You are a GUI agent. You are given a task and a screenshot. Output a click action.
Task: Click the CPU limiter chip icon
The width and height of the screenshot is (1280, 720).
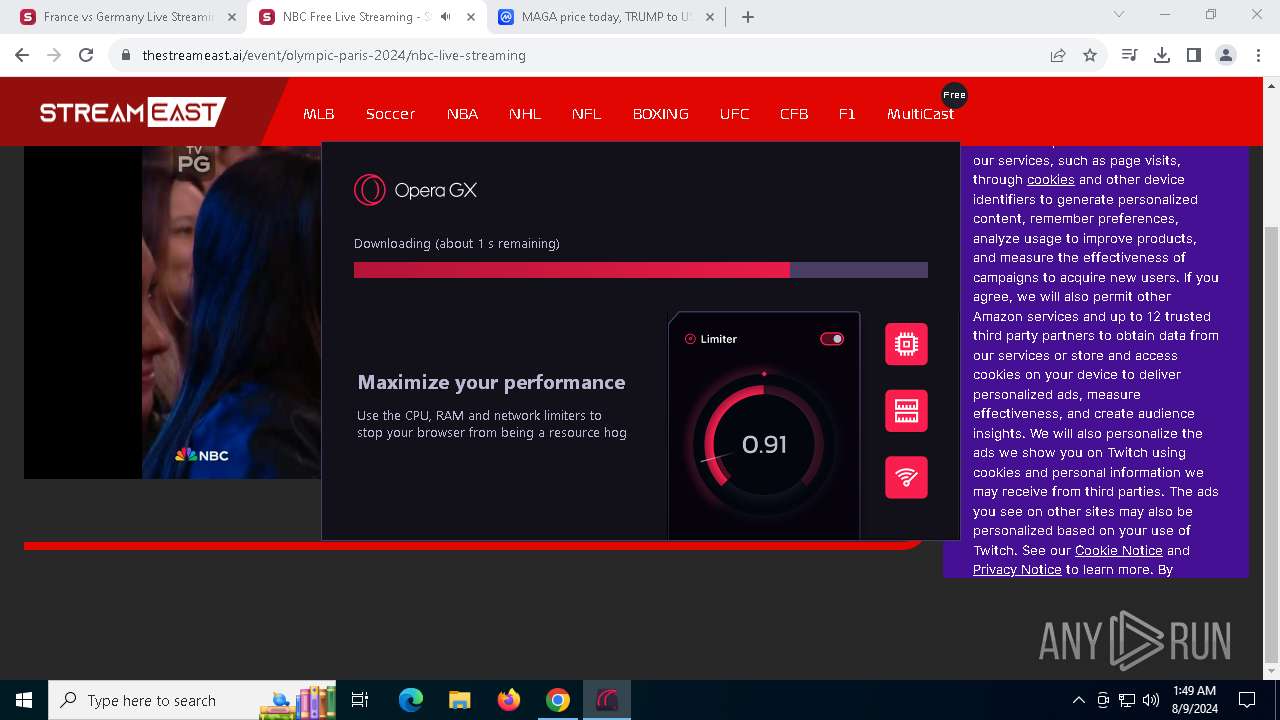906,344
